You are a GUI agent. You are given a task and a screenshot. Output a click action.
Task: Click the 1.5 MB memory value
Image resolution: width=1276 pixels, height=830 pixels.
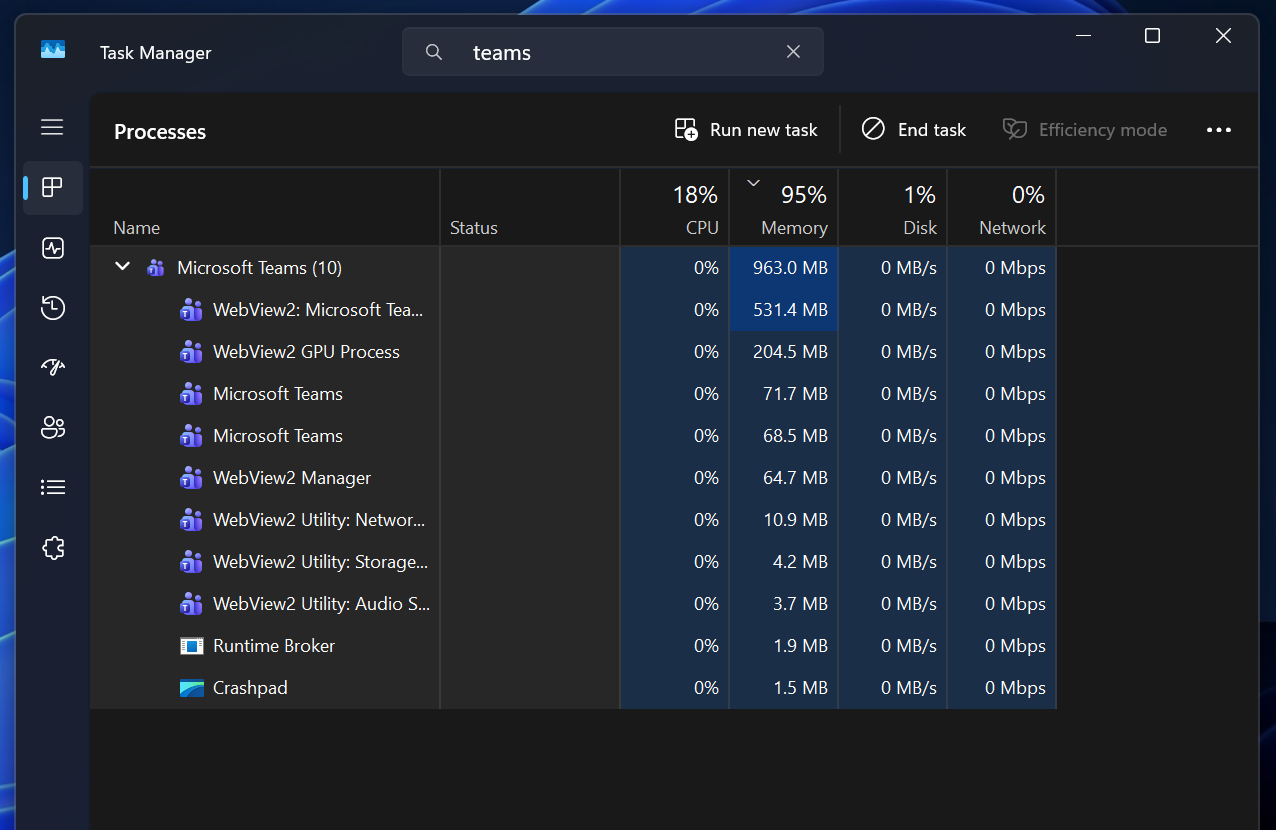tap(801, 688)
